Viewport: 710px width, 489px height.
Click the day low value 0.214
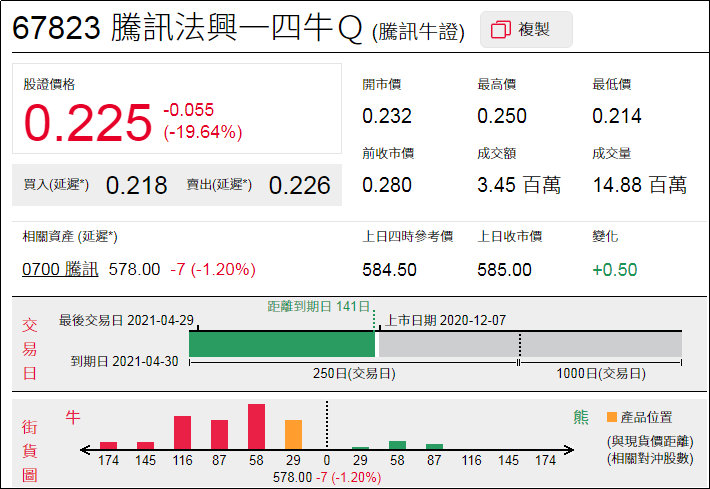617,116
